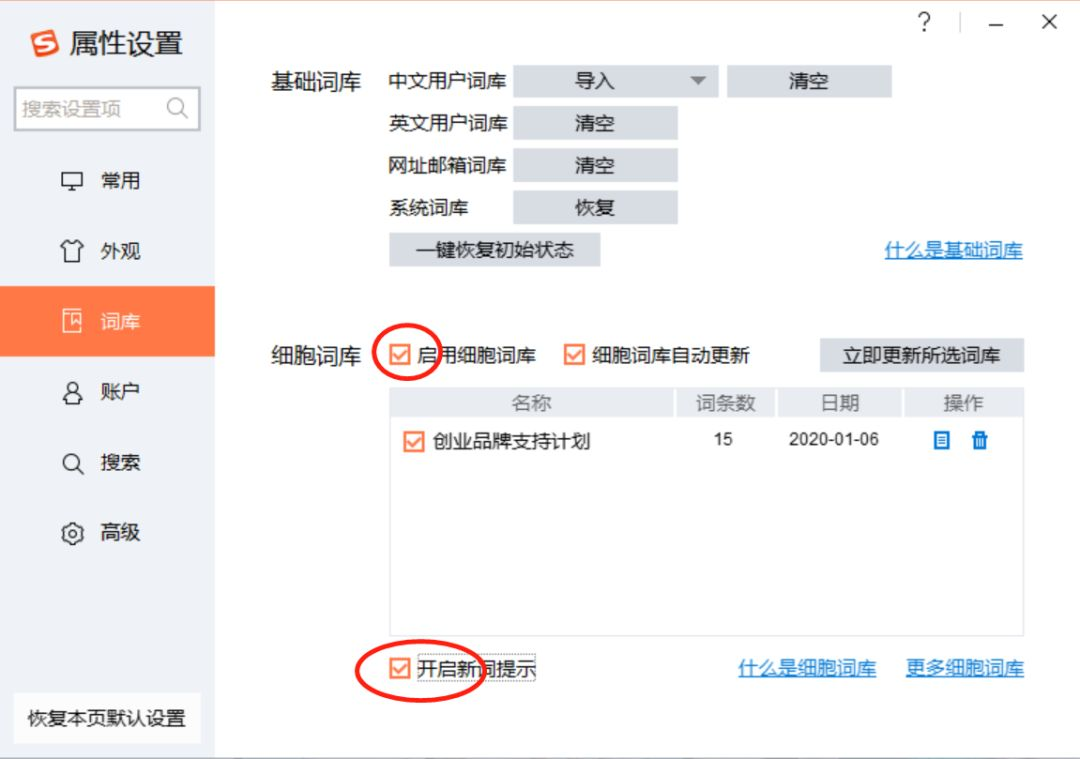This screenshot has height=759, width=1080.
Task: Go to the 账户 settings tab
Action: pos(107,392)
